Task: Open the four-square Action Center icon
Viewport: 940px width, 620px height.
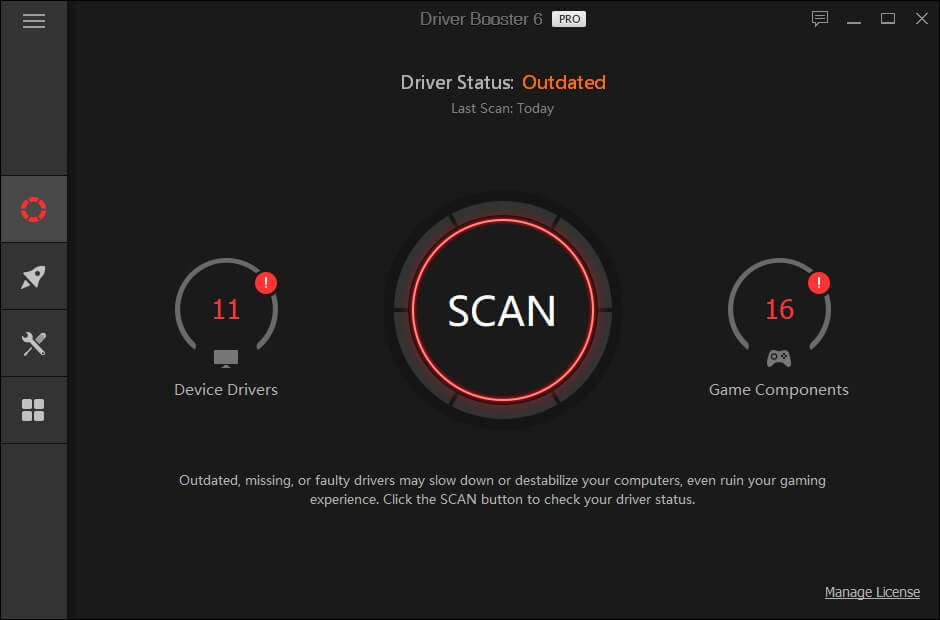Action: pos(33,410)
